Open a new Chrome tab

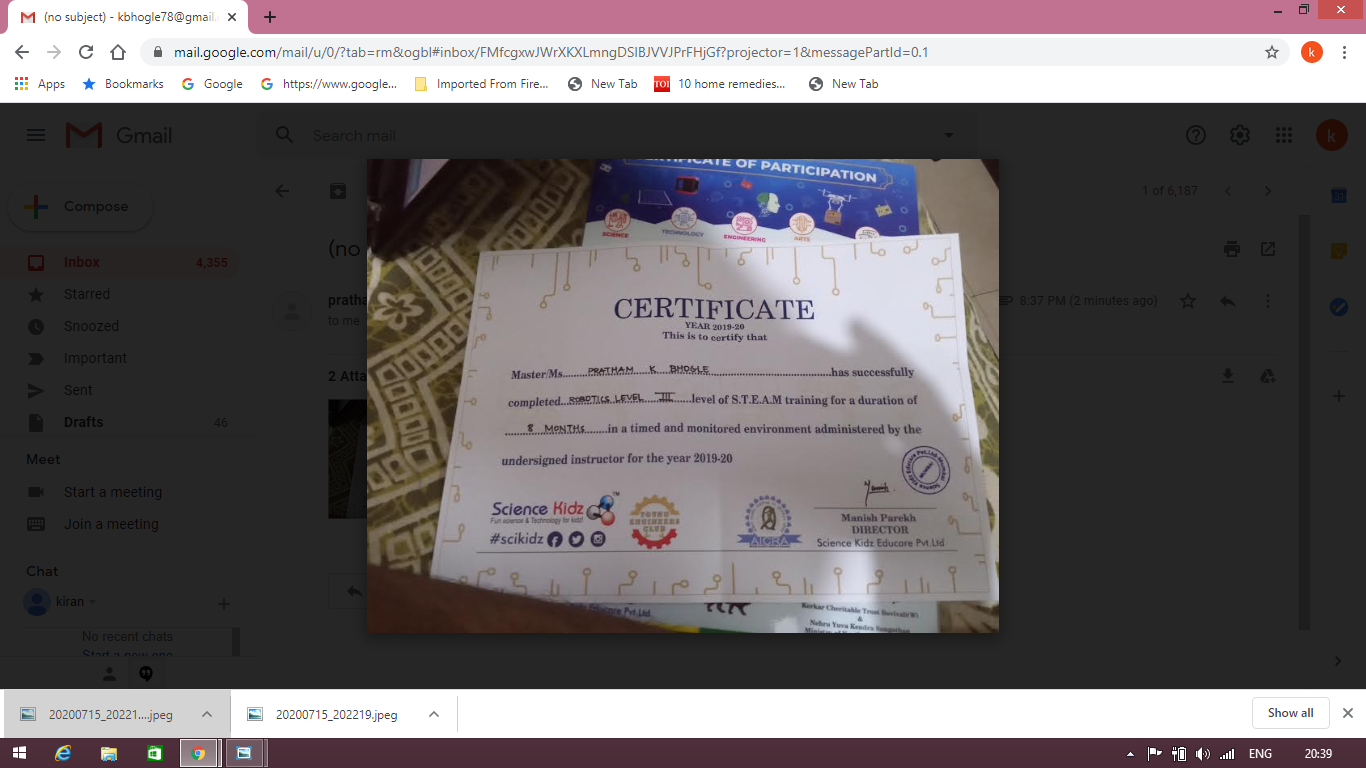270,17
